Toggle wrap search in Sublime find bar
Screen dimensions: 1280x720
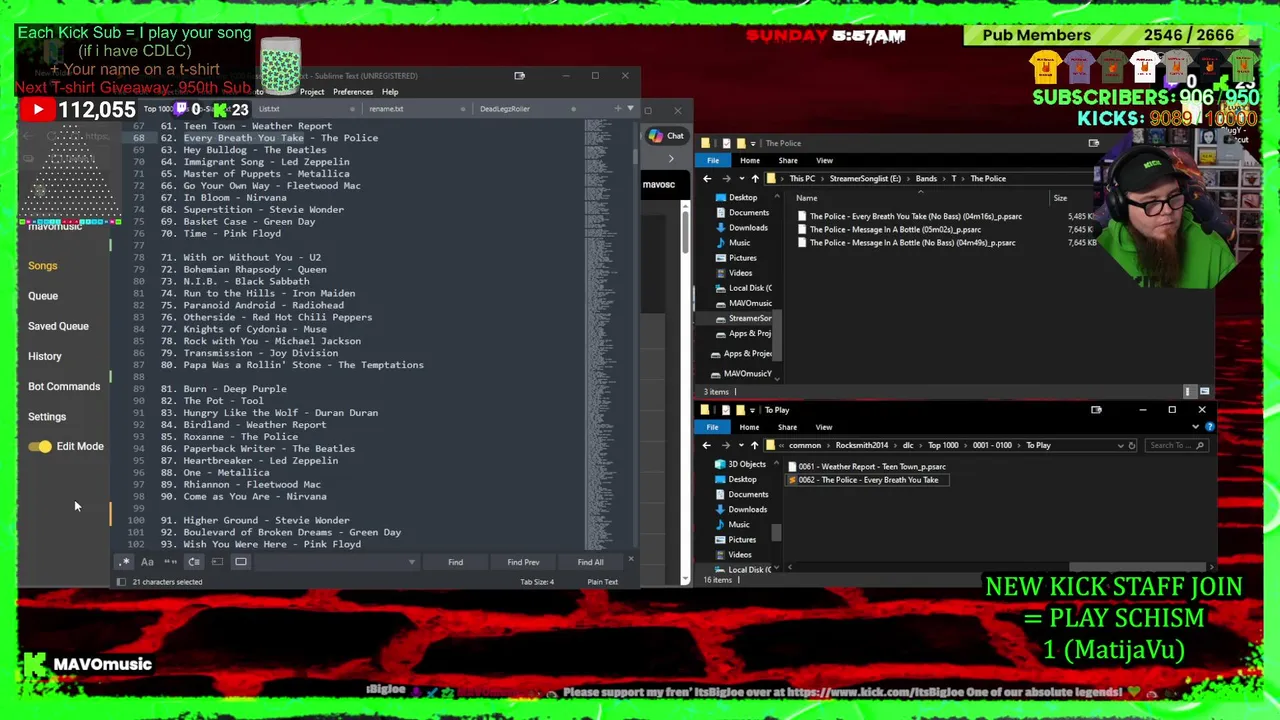coord(194,562)
